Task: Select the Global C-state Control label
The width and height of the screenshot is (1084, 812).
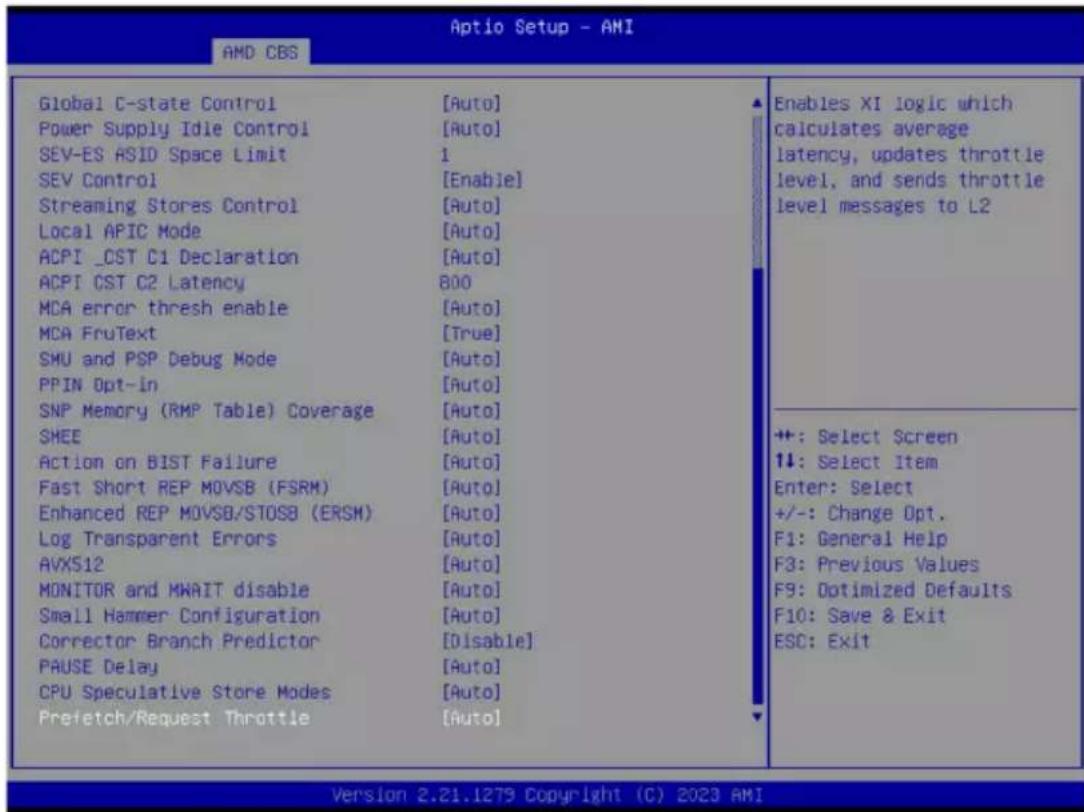Action: pos(157,104)
